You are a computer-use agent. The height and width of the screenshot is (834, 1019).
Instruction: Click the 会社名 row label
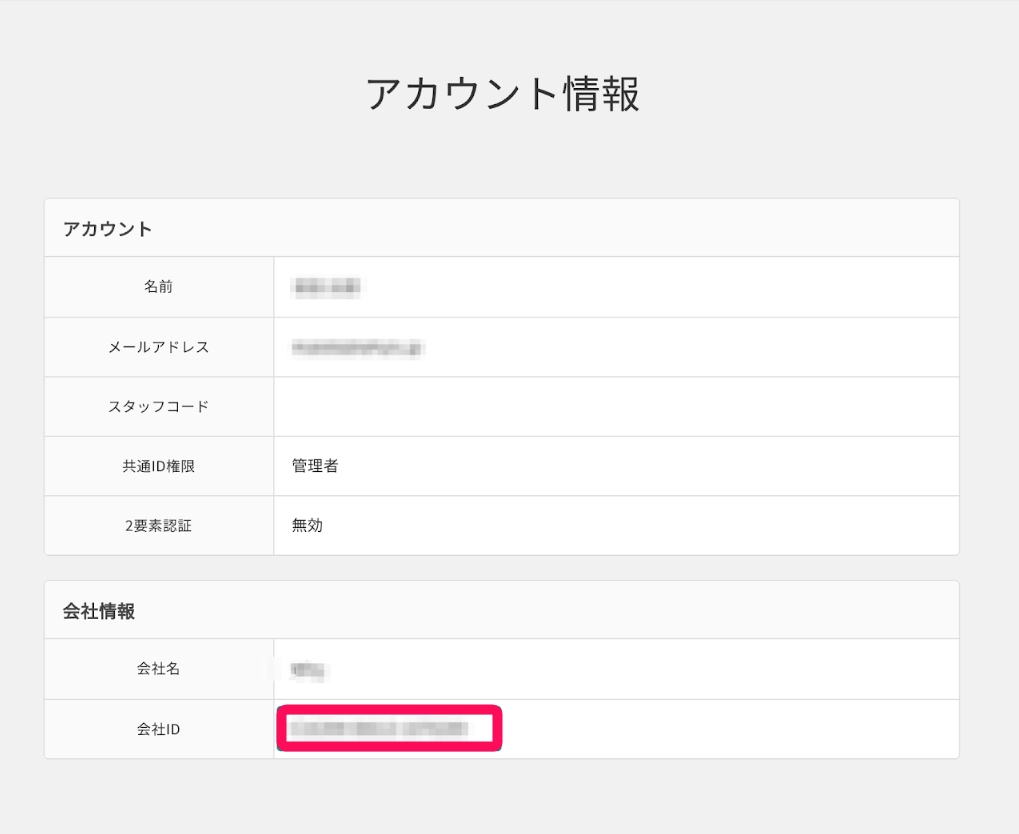point(159,668)
